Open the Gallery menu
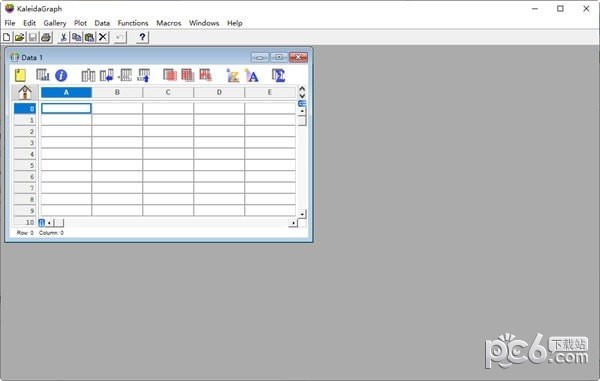 (55, 23)
